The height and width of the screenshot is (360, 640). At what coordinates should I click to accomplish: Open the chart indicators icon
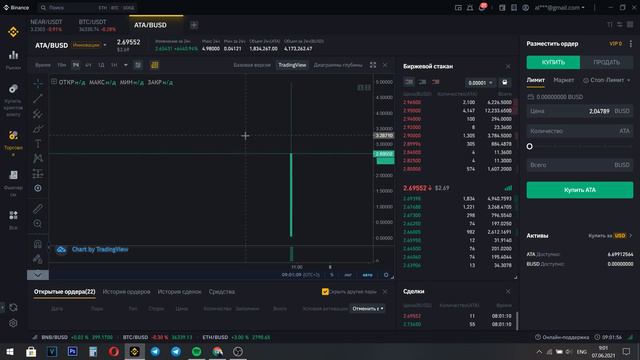click(x=138, y=65)
